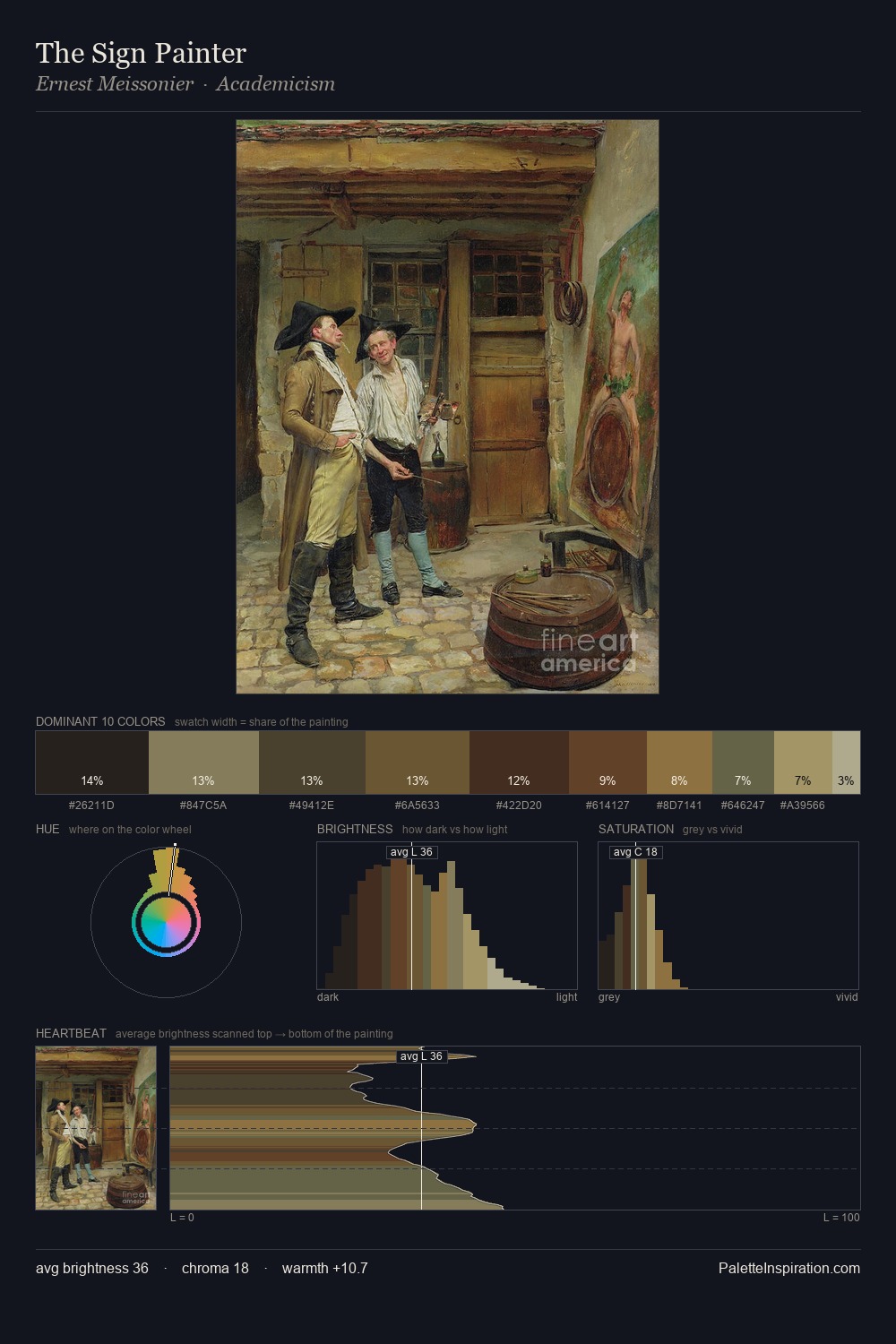Click 'swatch width = share of the painting' caption

click(262, 722)
